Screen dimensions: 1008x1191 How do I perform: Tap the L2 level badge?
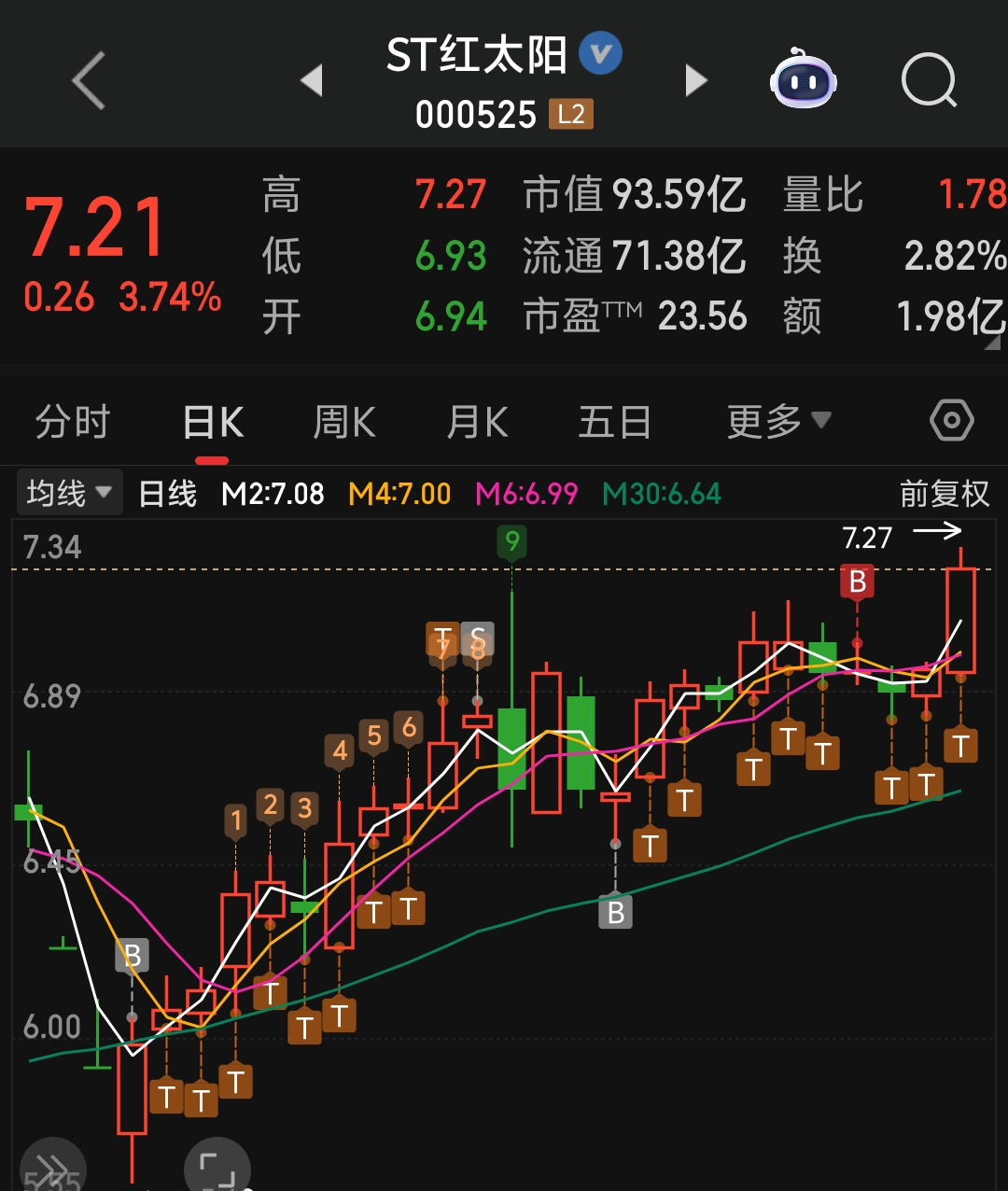(x=571, y=114)
